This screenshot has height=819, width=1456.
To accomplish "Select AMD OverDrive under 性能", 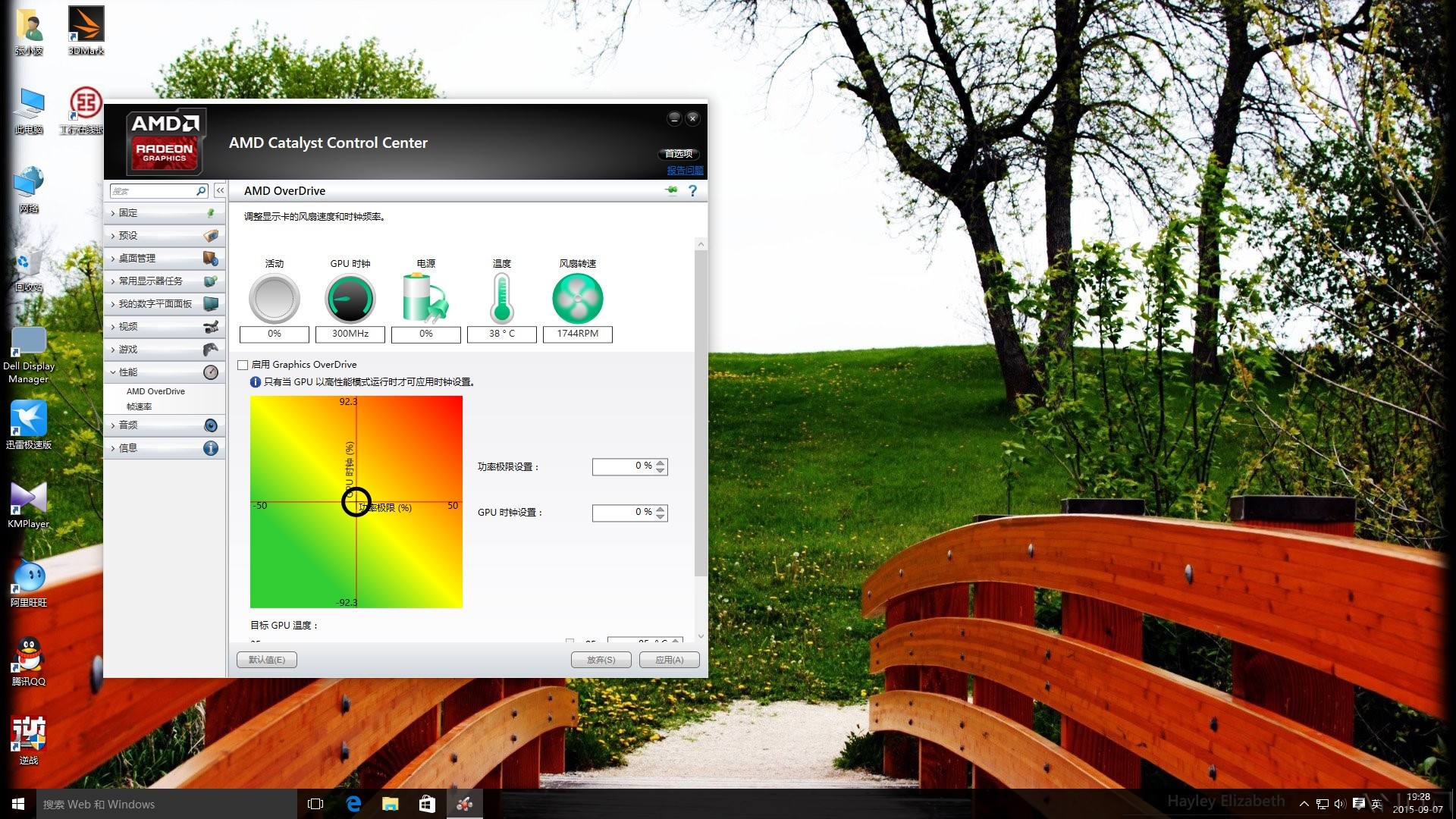I will click(155, 391).
